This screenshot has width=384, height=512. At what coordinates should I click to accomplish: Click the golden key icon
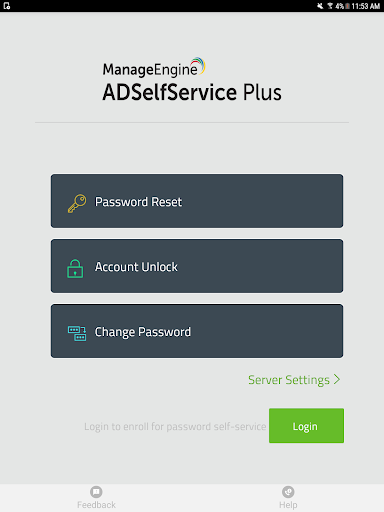(x=77, y=203)
